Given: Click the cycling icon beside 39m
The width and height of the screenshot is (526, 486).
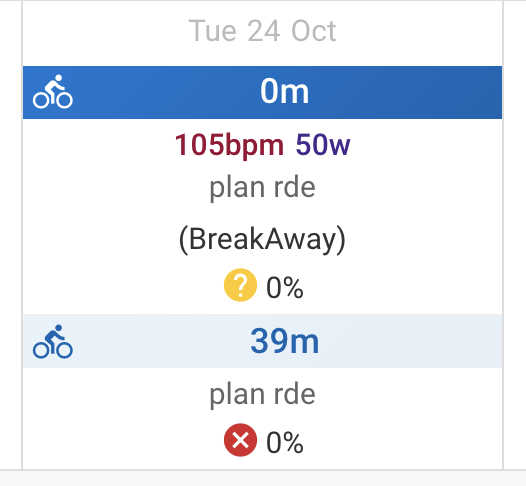Looking at the screenshot, I should tap(53, 341).
